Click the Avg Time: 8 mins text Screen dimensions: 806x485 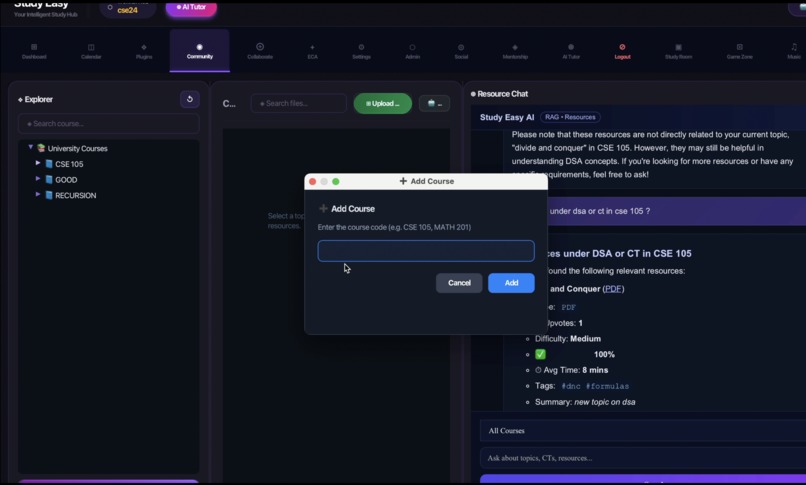click(571, 370)
